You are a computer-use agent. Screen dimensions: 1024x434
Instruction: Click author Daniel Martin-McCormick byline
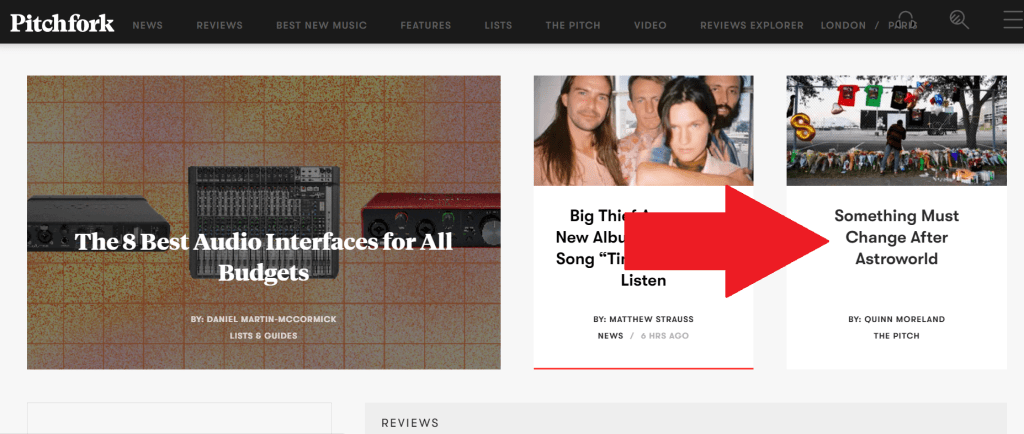[x=264, y=320]
